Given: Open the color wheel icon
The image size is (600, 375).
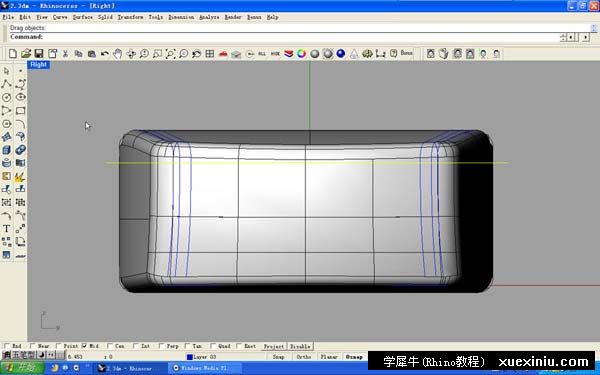Looking at the screenshot, I should coord(302,54).
